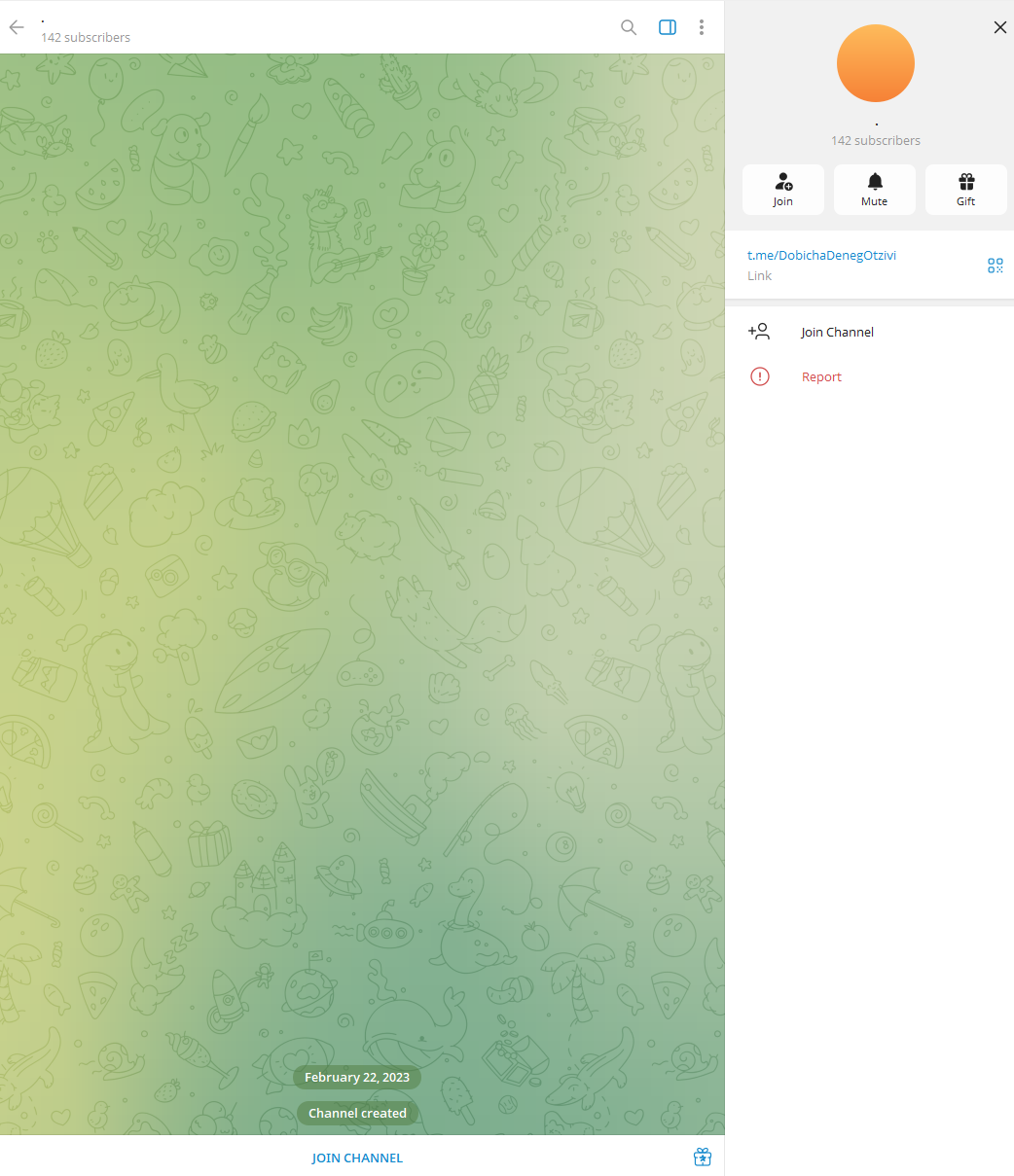This screenshot has width=1014, height=1176.
Task: Select the red Report option
Action: 821,376
